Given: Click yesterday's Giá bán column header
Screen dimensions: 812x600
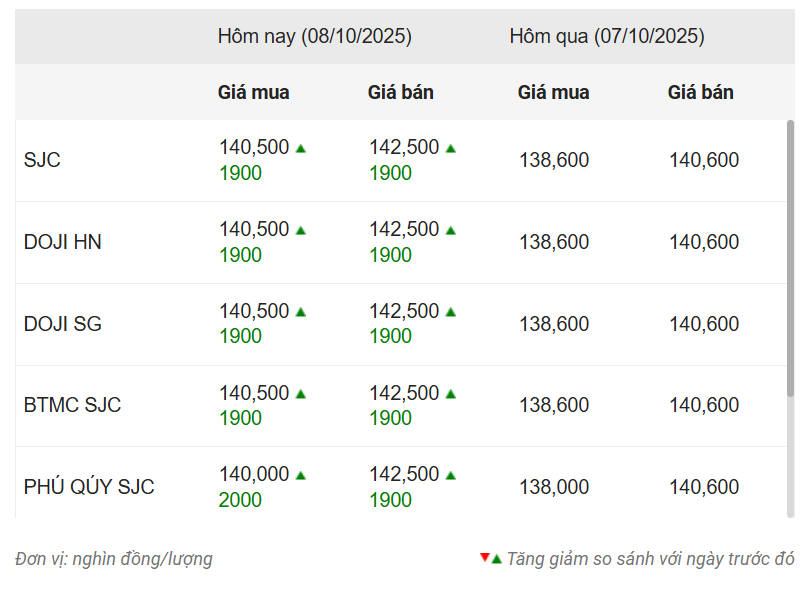Looking at the screenshot, I should [x=700, y=93].
